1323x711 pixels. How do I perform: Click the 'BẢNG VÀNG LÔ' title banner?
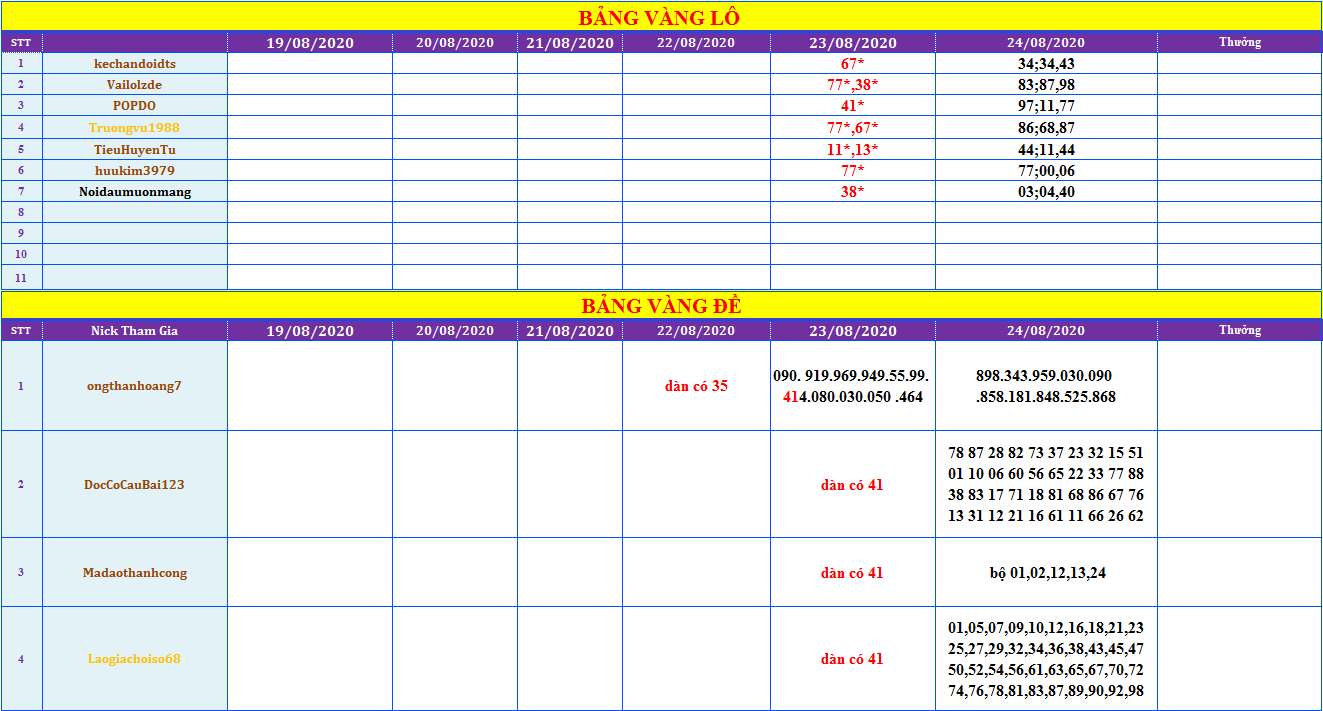tap(661, 17)
